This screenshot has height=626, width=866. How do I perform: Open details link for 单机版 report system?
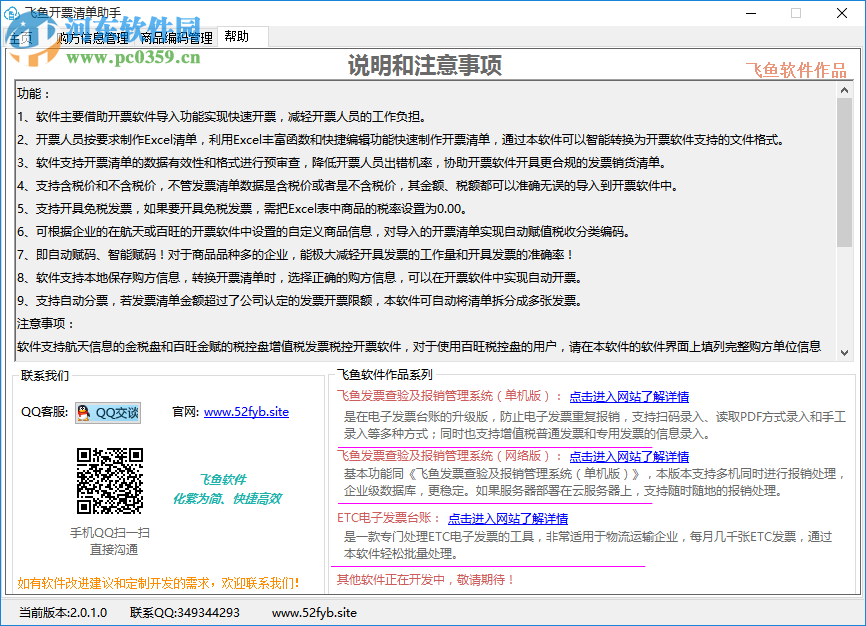pyautogui.click(x=628, y=395)
